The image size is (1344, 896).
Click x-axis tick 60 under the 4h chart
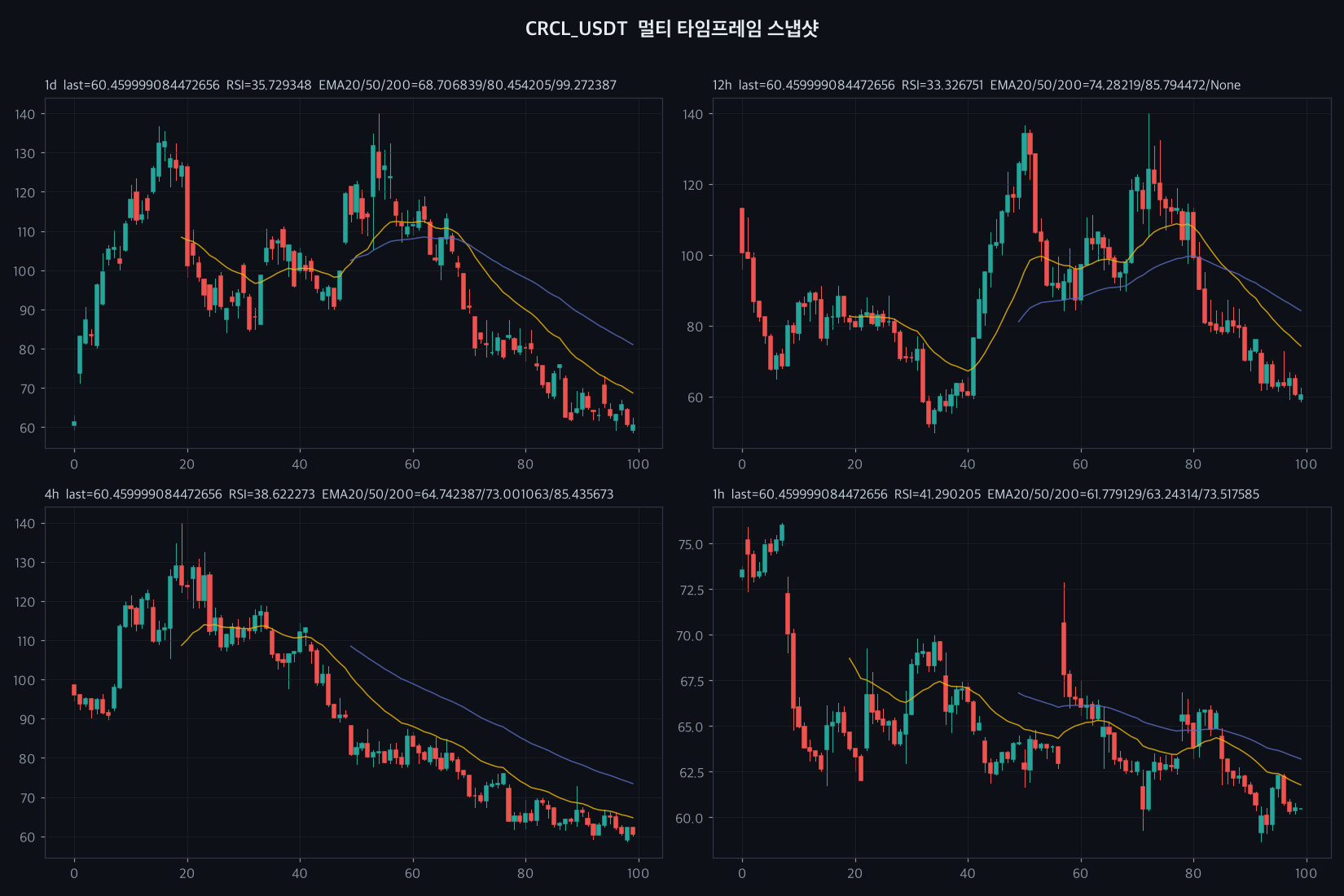pos(412,872)
